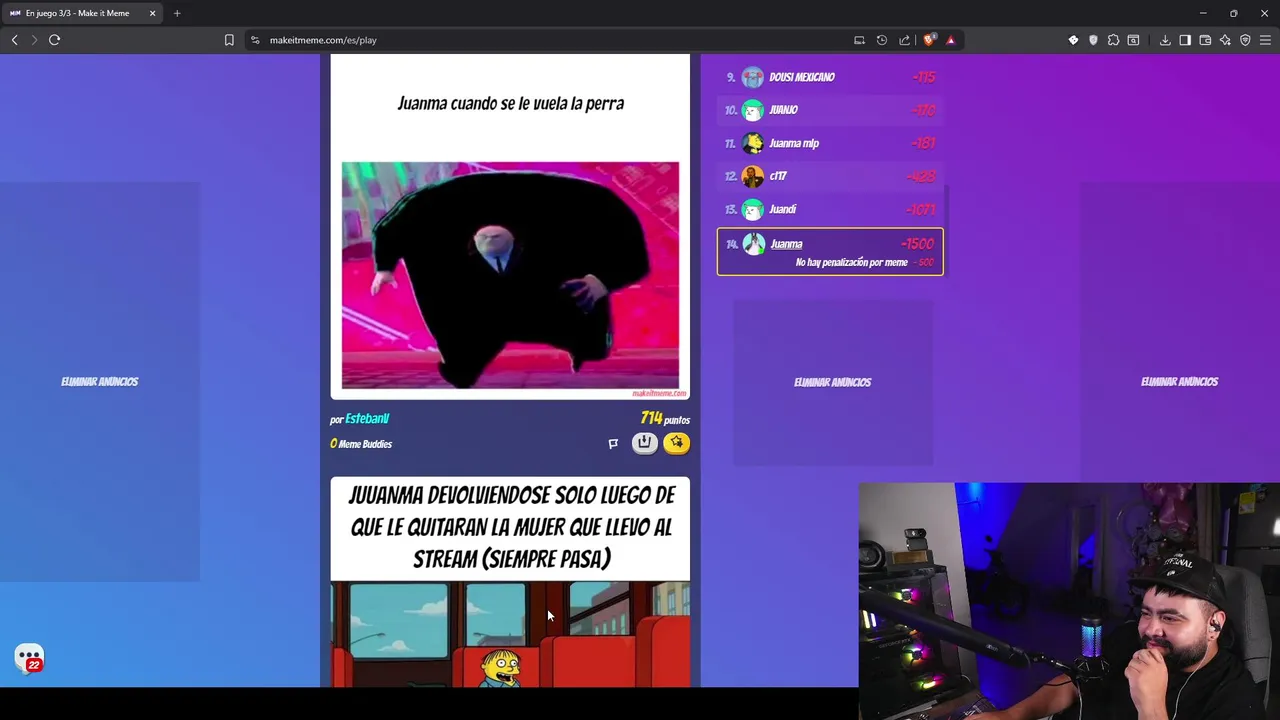Open the tab search toolbar icon

point(1133,40)
